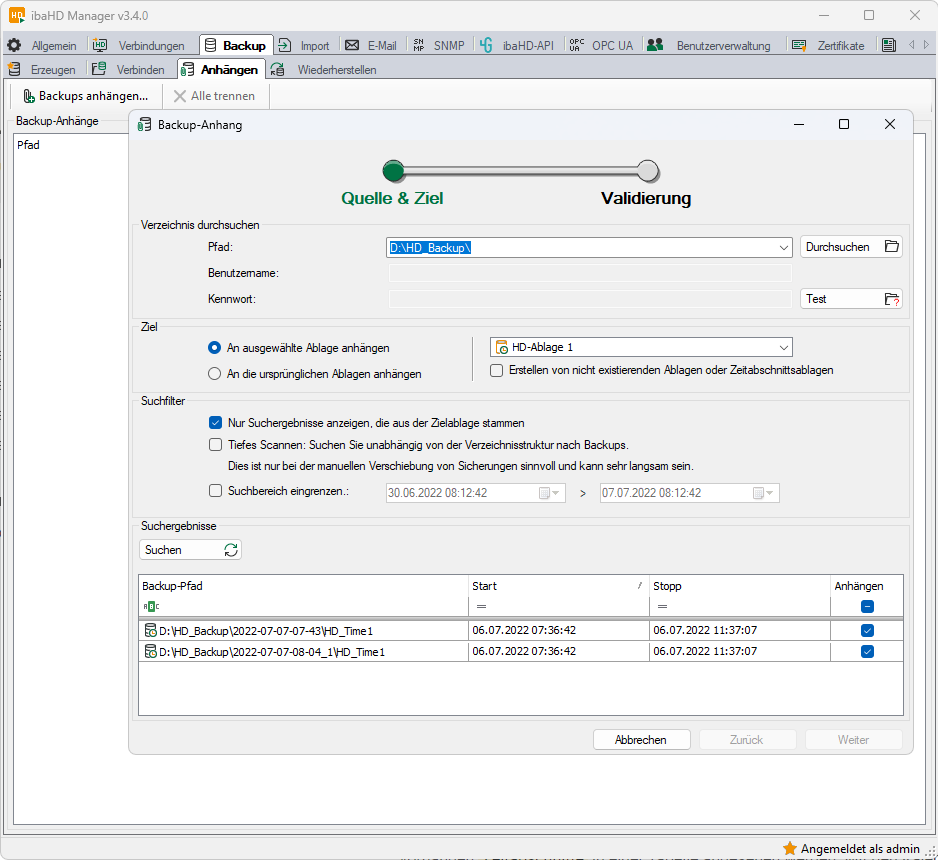The image size is (938, 860).
Task: Click the Angemeldet als admin star icon
Action: 789,848
